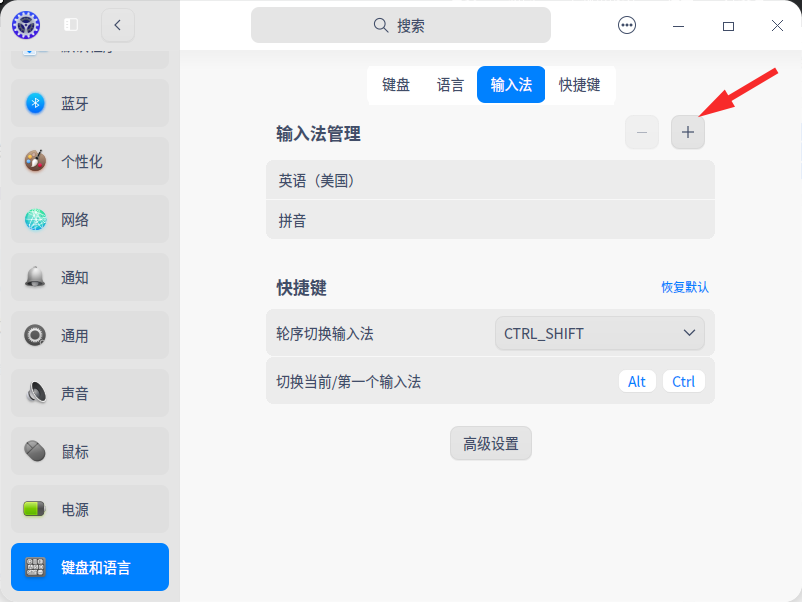This screenshot has height=602, width=802.
Task: Open 高级设置 advanced settings
Action: click(491, 443)
